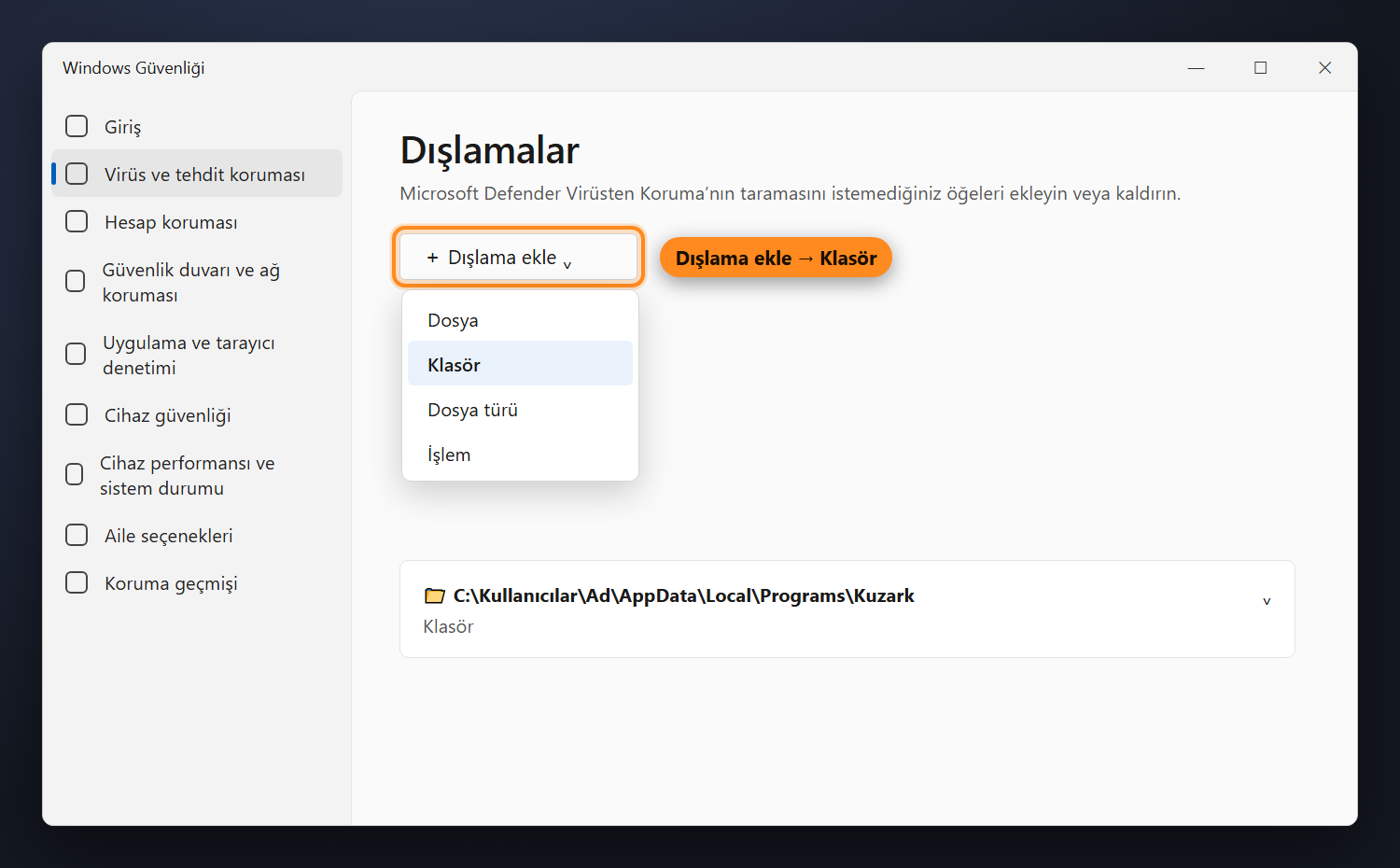Open the Dışlama ekle dropdown button
This screenshot has width=1400, height=868.
click(x=518, y=257)
